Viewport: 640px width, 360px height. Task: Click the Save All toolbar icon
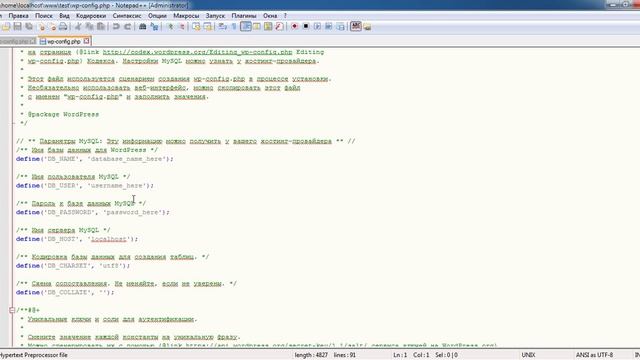pyautogui.click(x=29, y=27)
